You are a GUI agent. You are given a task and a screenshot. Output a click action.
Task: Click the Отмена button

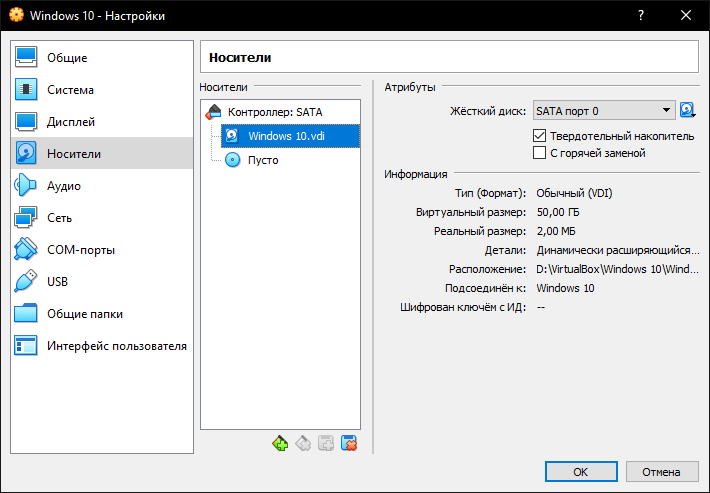pyautogui.click(x=662, y=472)
